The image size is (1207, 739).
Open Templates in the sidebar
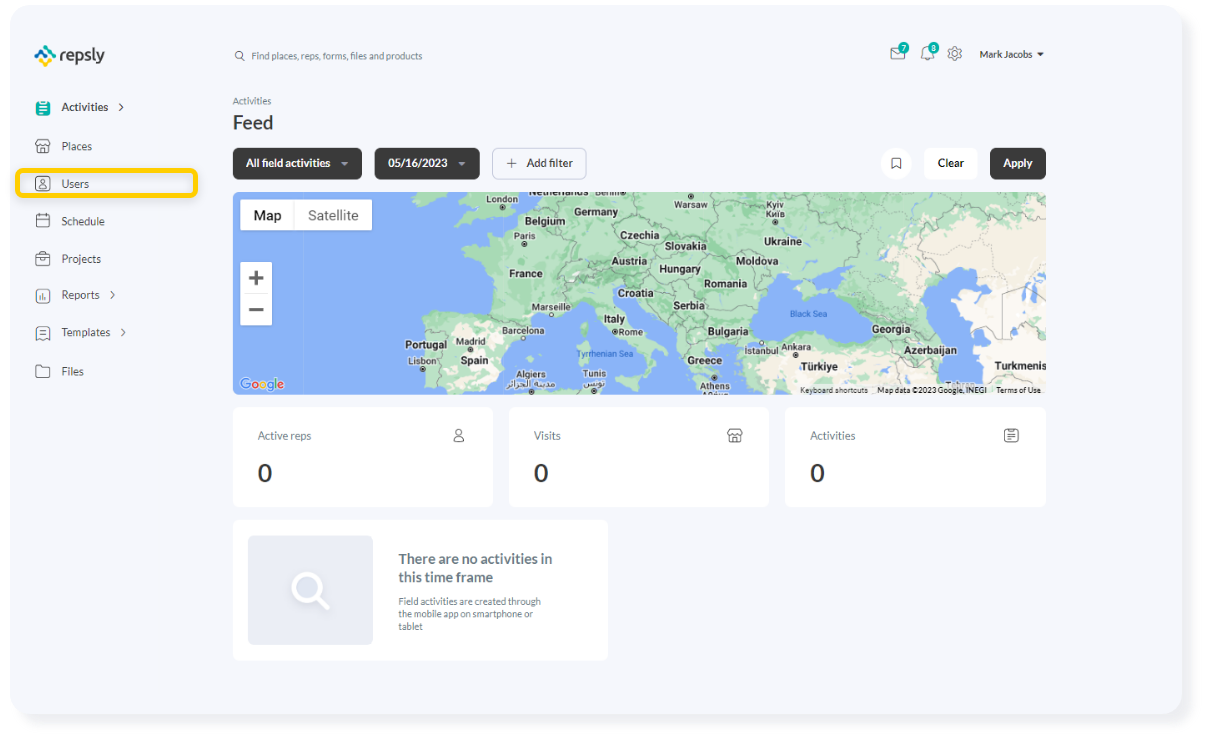(86, 332)
